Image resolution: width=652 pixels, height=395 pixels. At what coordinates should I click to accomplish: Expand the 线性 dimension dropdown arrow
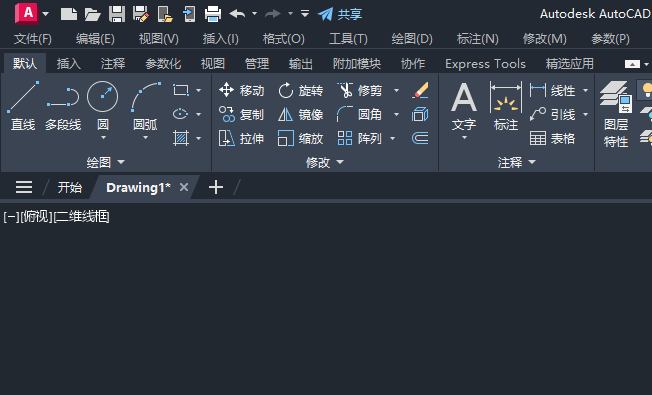pyautogui.click(x=585, y=90)
